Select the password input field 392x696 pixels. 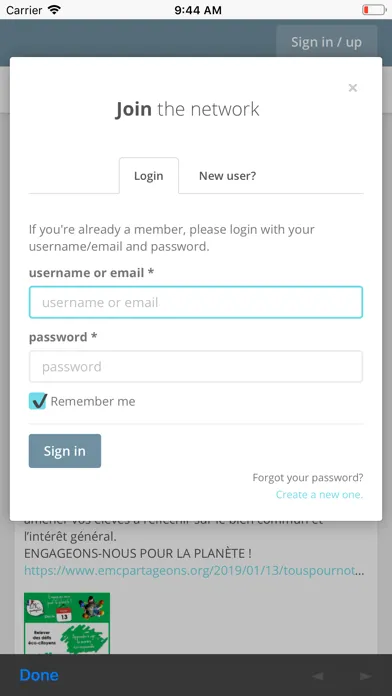point(196,367)
